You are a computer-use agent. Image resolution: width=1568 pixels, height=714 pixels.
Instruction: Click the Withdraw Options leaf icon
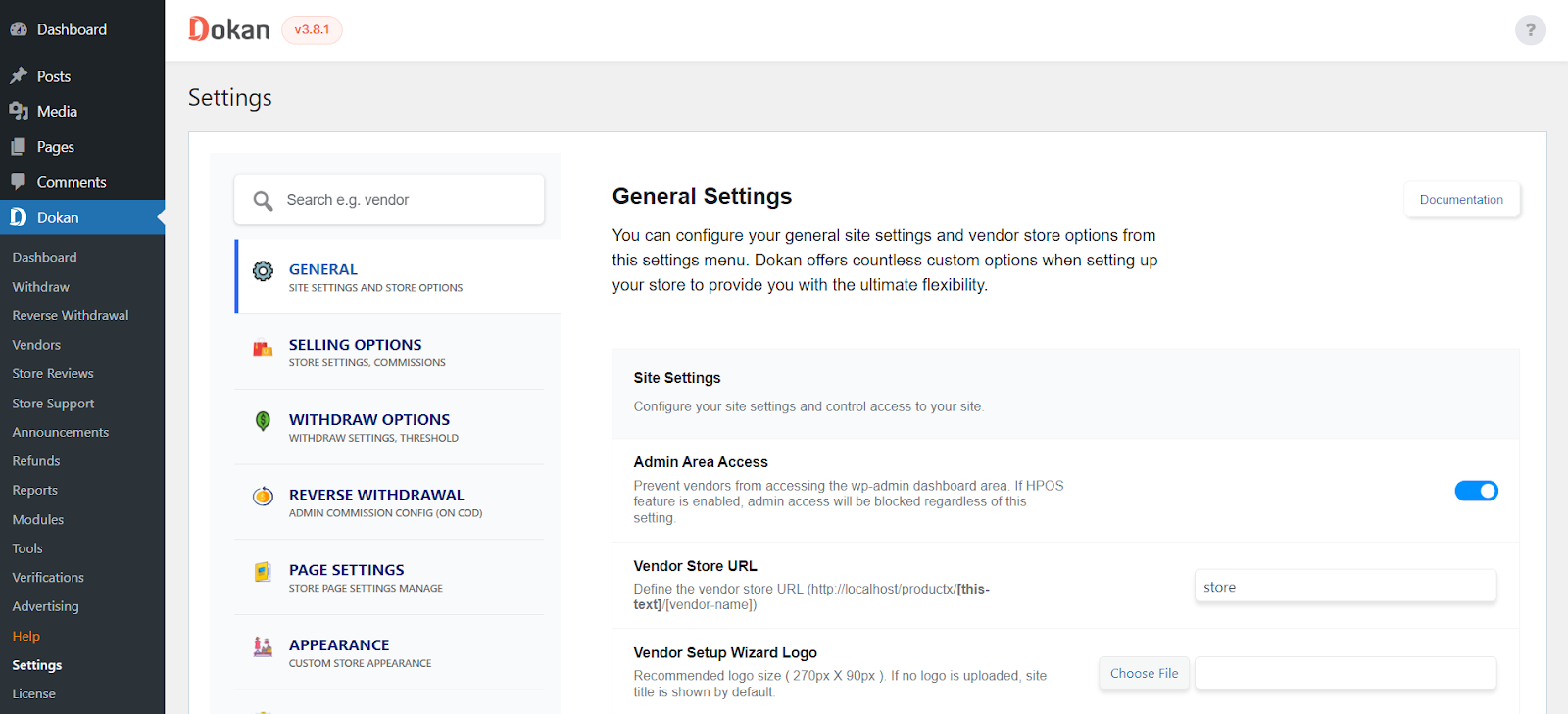[x=263, y=421]
